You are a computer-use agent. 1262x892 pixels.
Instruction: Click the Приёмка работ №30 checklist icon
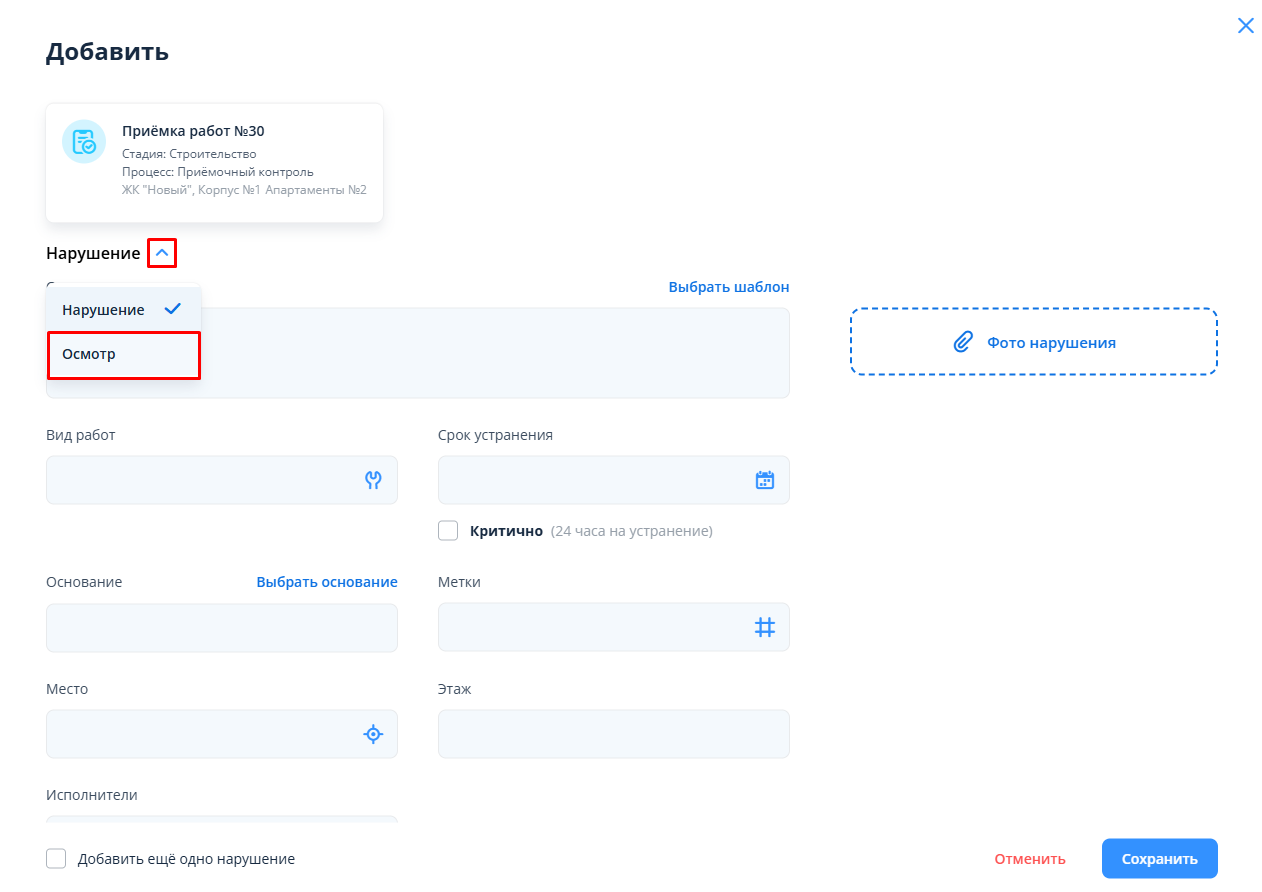84,142
